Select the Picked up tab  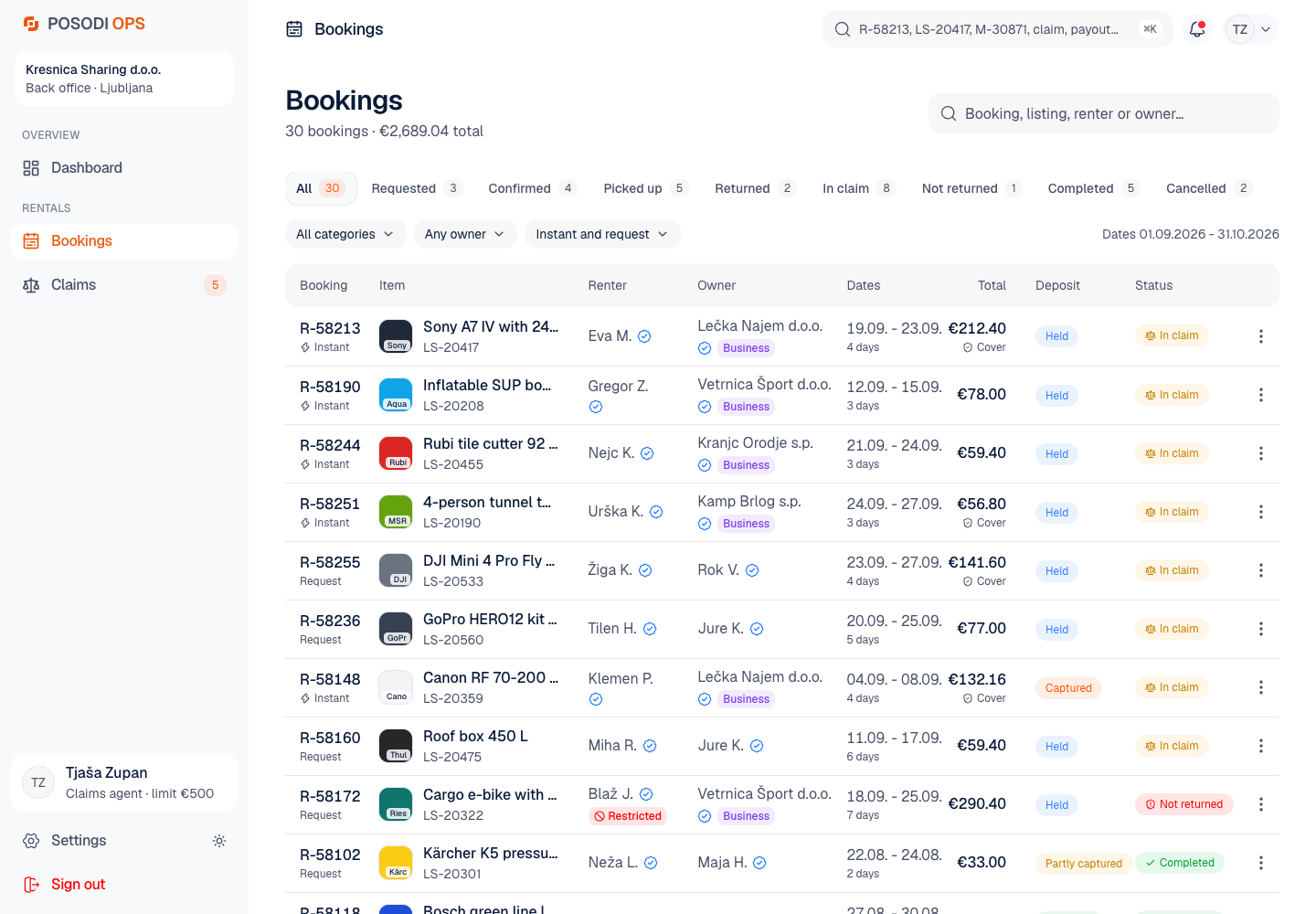tap(645, 188)
